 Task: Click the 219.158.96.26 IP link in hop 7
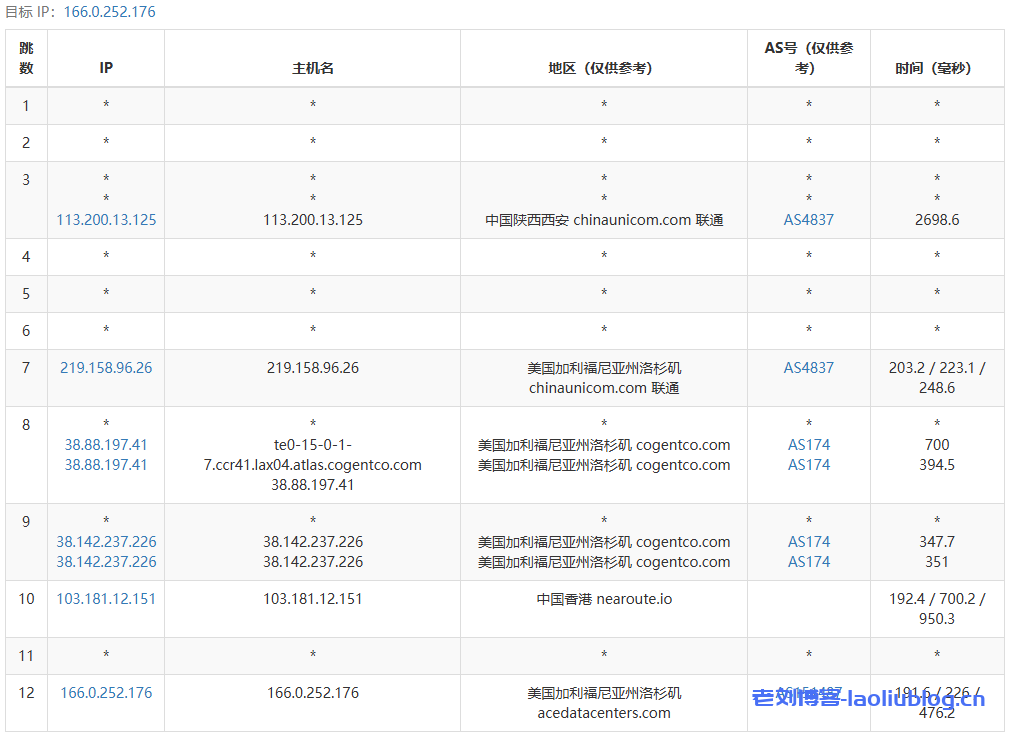(106, 368)
